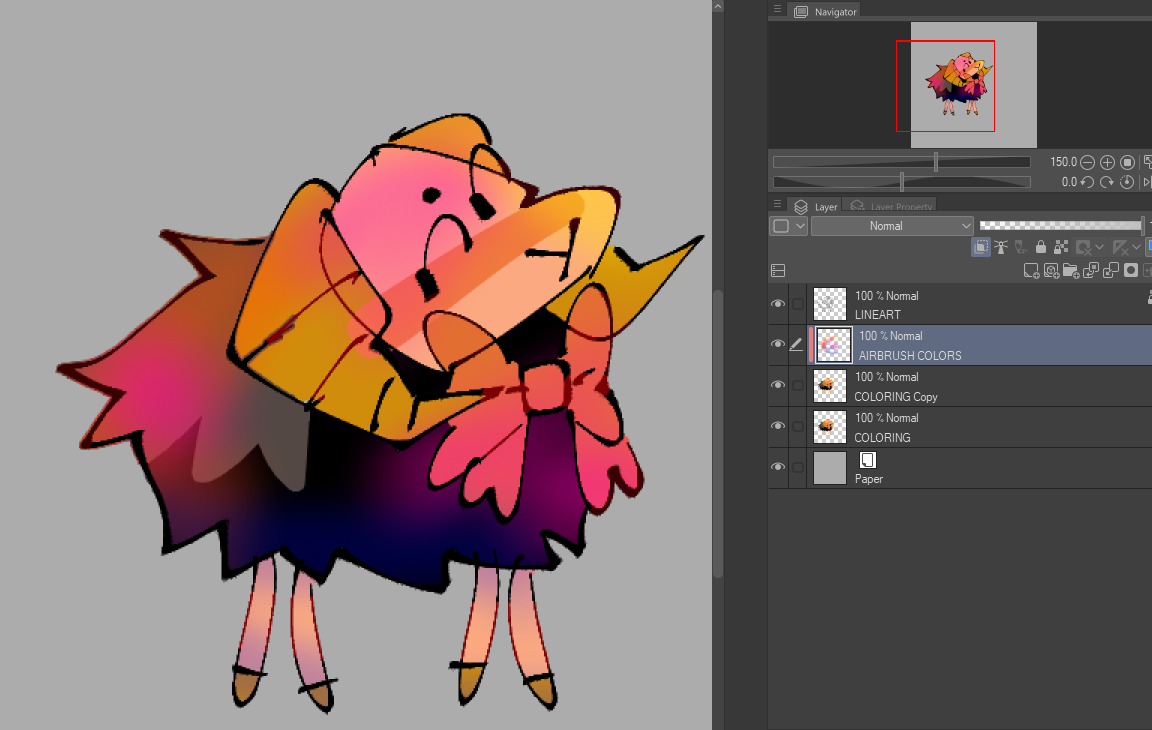This screenshot has height=730, width=1152.
Task: Click the rotate left icon in Navigator
Action: (1087, 182)
